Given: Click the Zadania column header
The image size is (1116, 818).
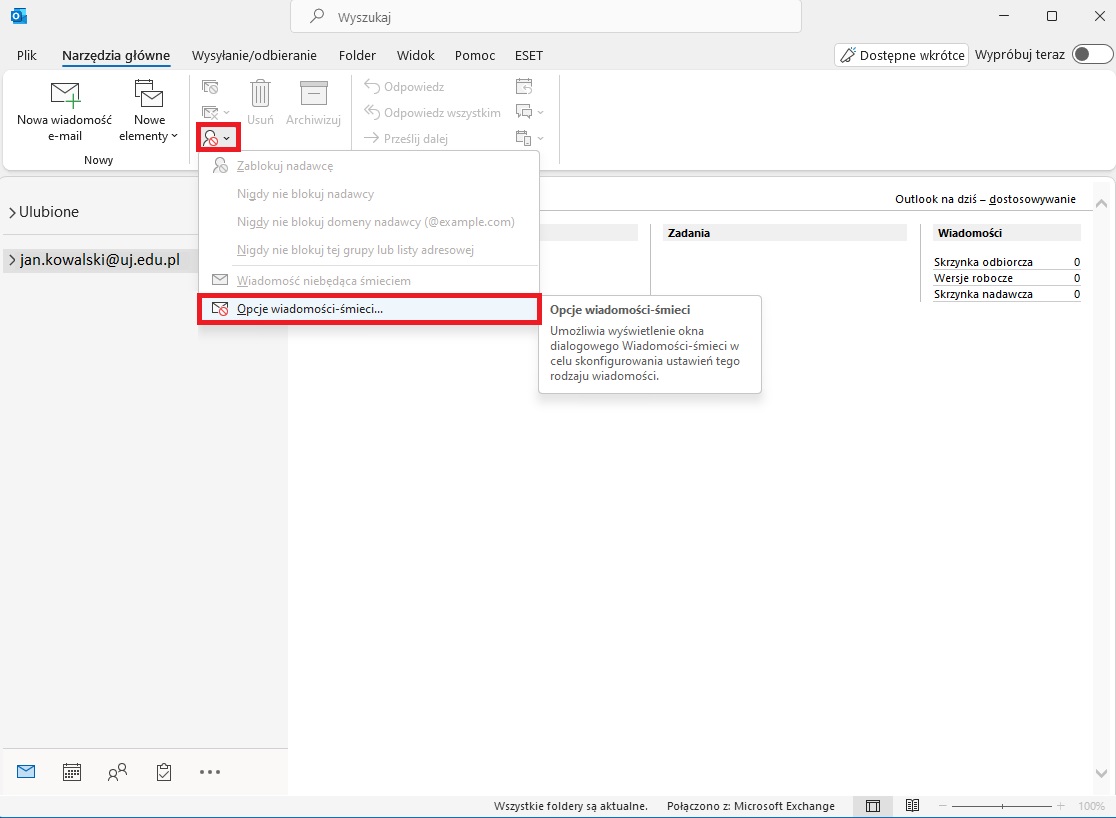Looking at the screenshot, I should (785, 233).
